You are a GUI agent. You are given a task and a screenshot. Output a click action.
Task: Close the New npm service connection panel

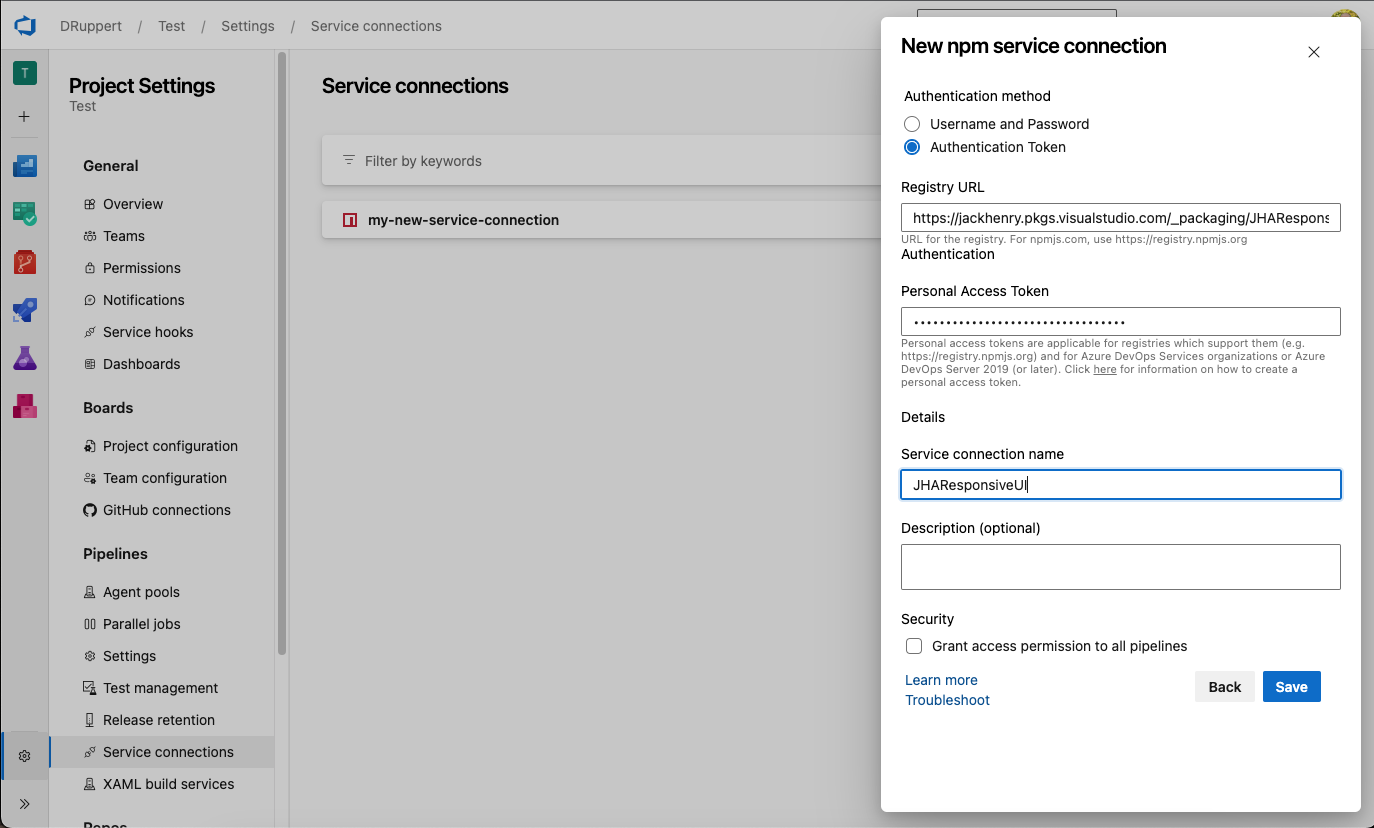click(1314, 52)
